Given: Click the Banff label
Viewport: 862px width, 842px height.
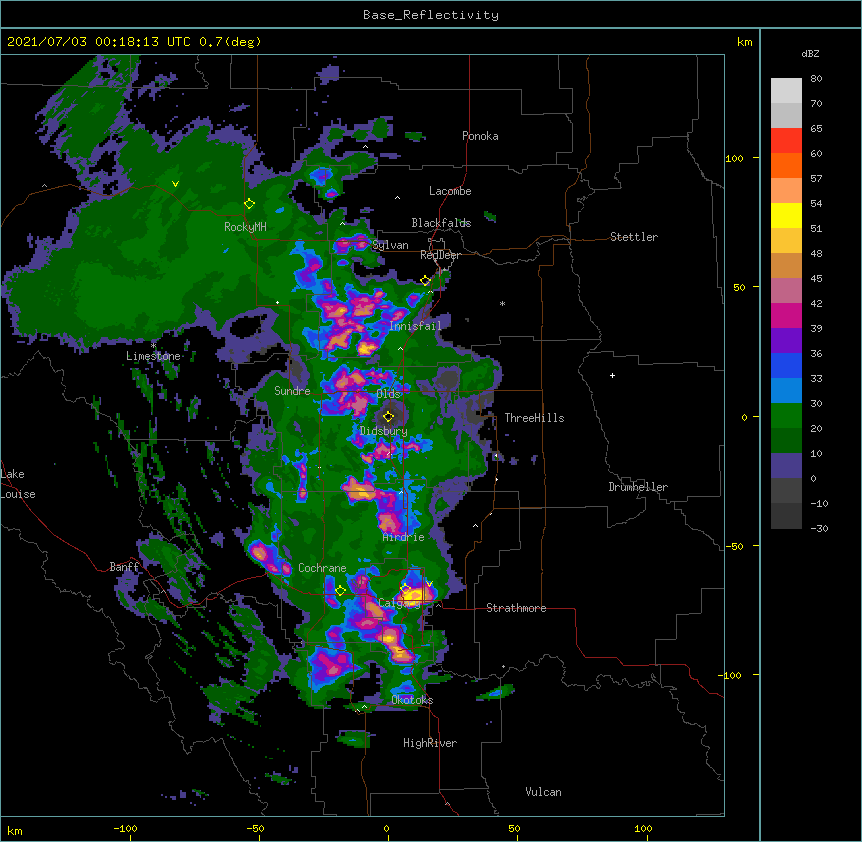Looking at the screenshot, I should tap(124, 567).
